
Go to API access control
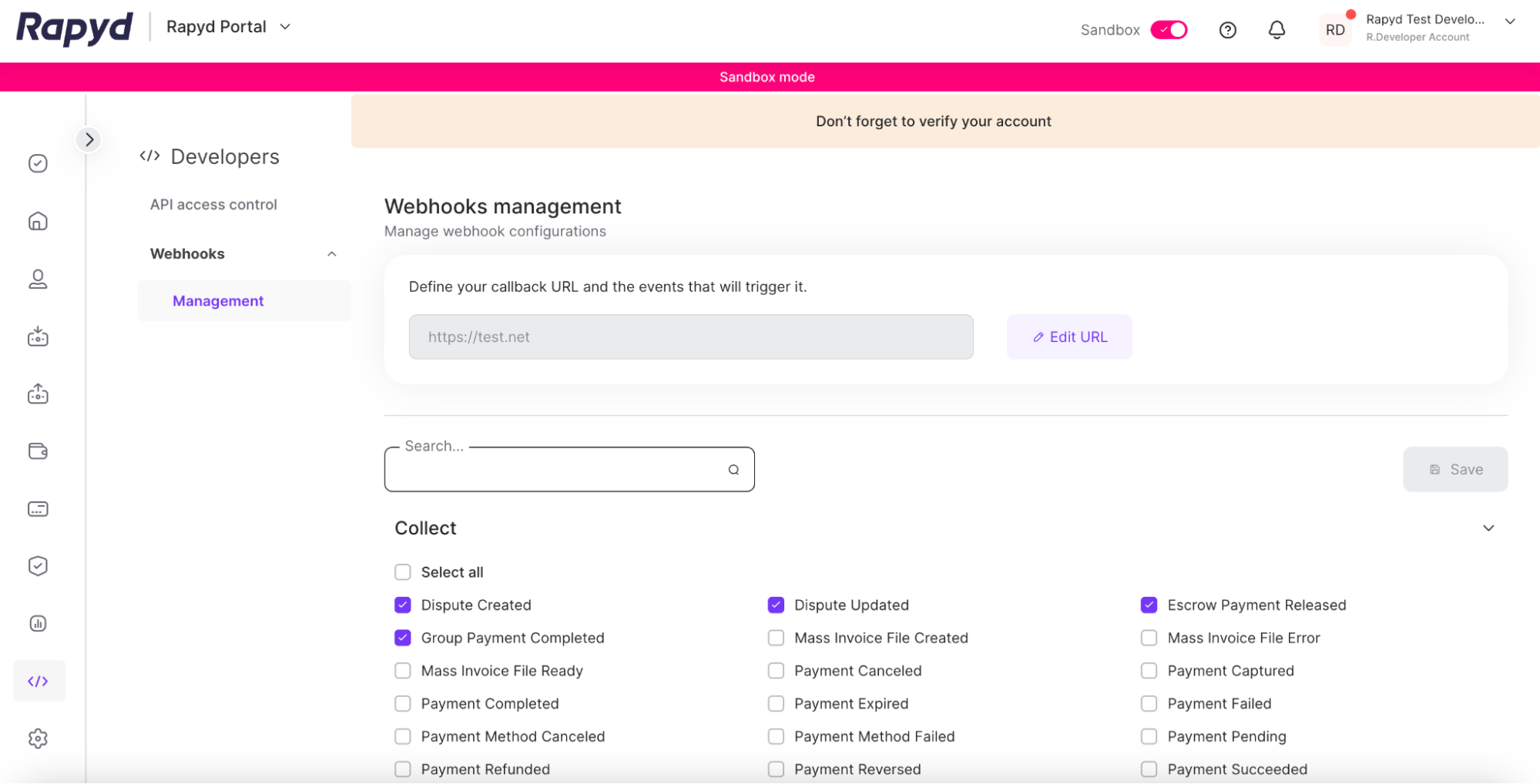(213, 204)
